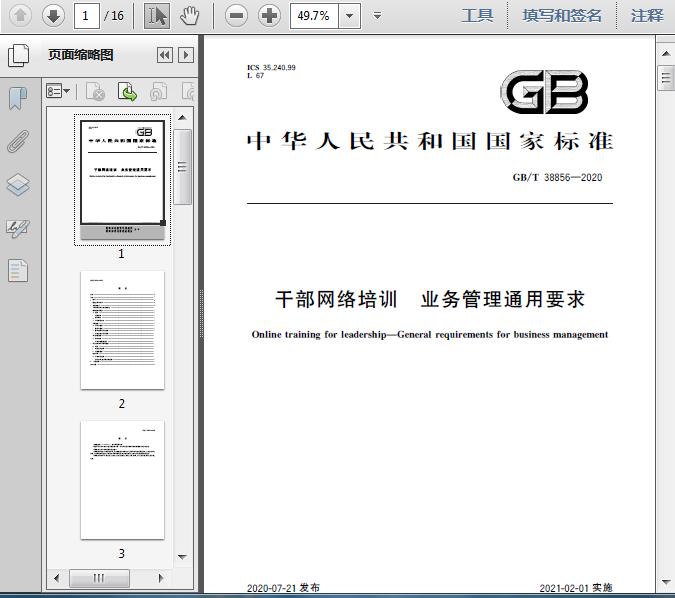Open the Signatures panel in the sidebar
The height and width of the screenshot is (598, 675).
18,227
